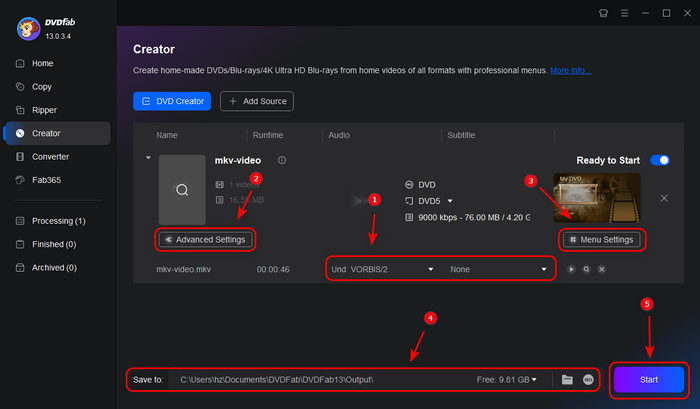Open the More info link
The width and height of the screenshot is (700, 409).
click(570, 70)
